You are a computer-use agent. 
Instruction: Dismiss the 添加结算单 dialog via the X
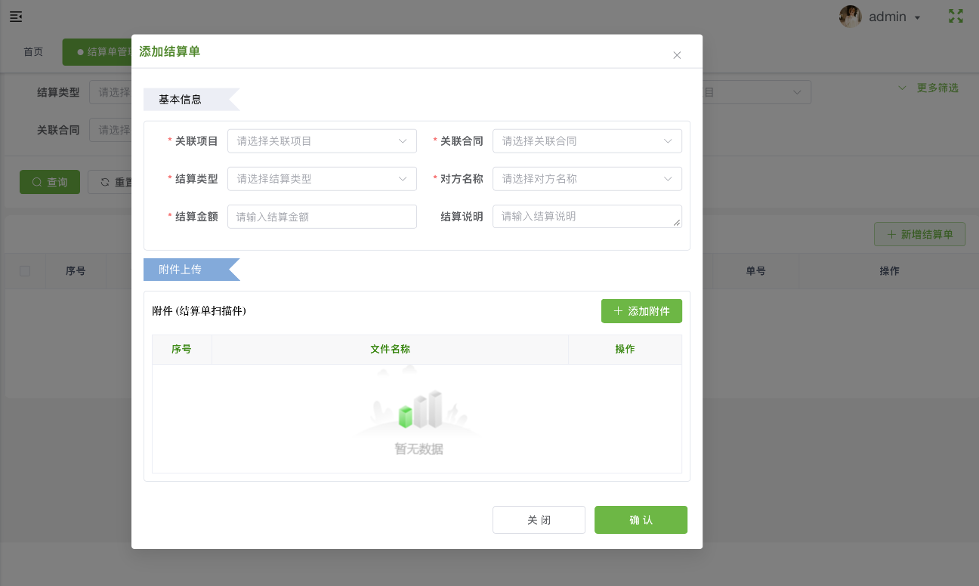click(x=677, y=53)
